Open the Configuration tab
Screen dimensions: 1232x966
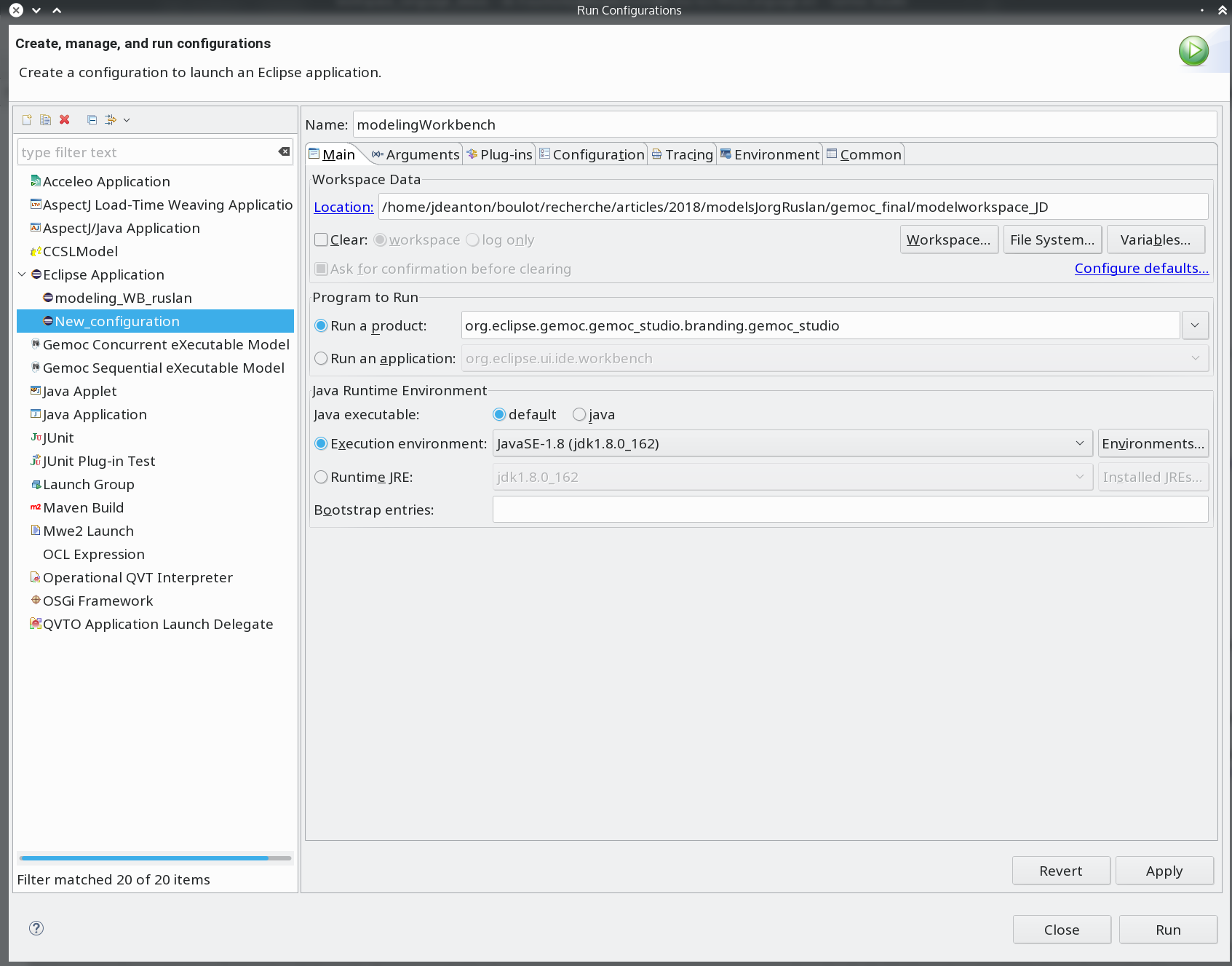[592, 154]
